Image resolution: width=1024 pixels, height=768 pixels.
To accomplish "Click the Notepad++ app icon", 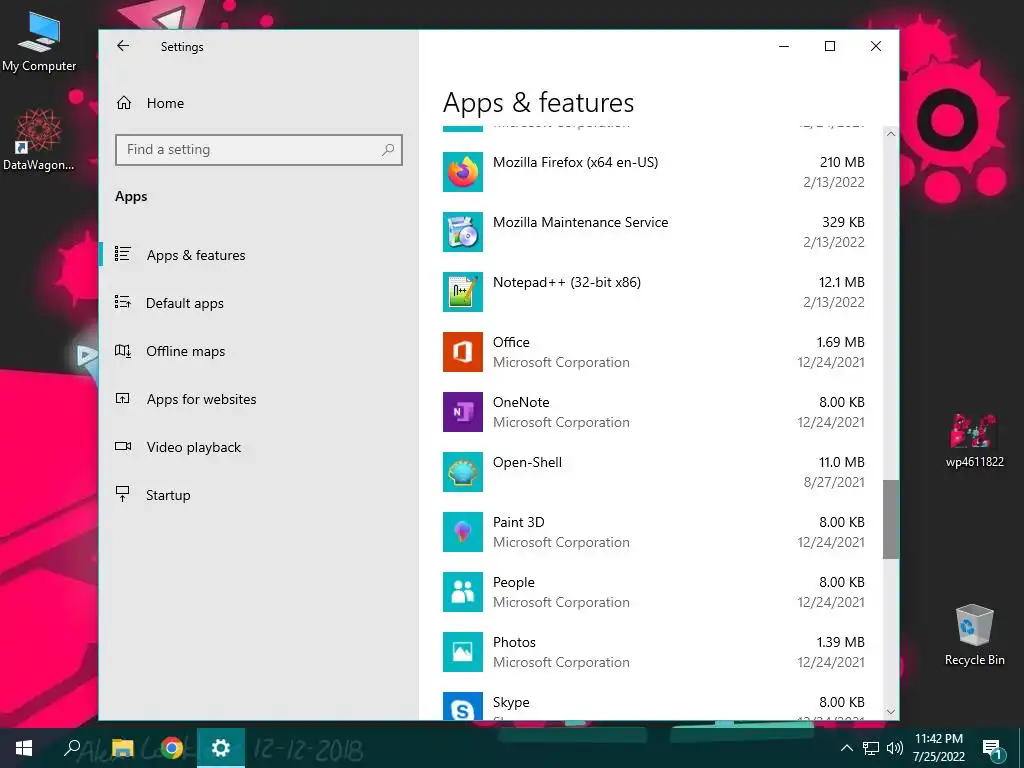I will click(x=462, y=292).
